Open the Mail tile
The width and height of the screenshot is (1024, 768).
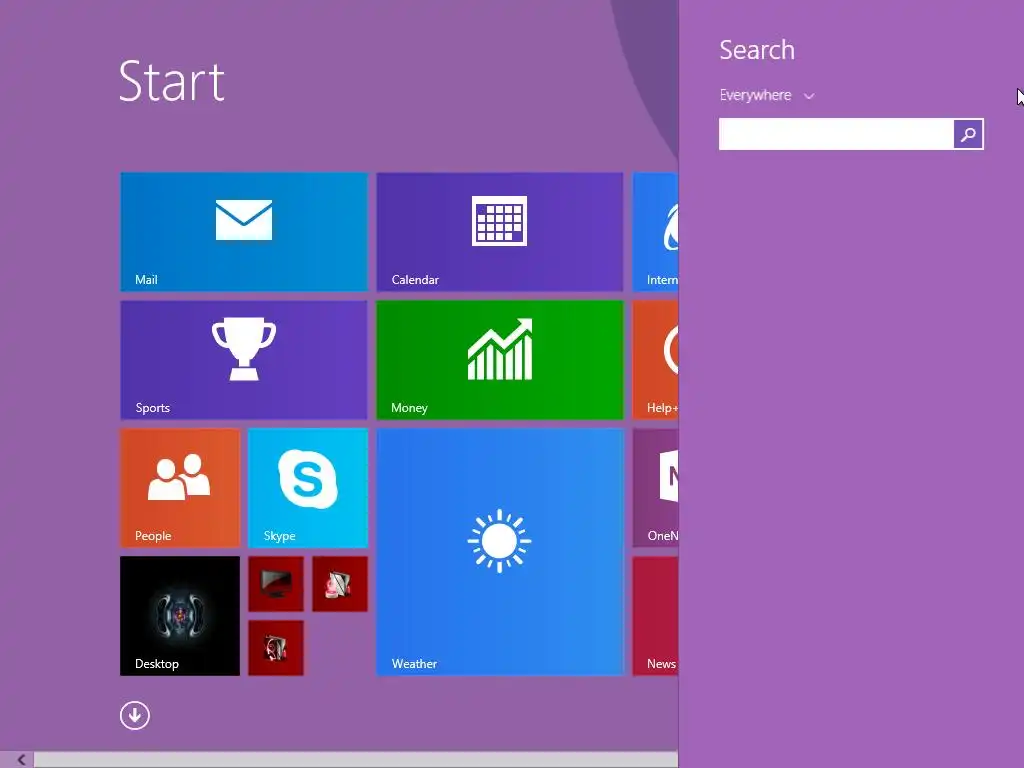tap(244, 232)
